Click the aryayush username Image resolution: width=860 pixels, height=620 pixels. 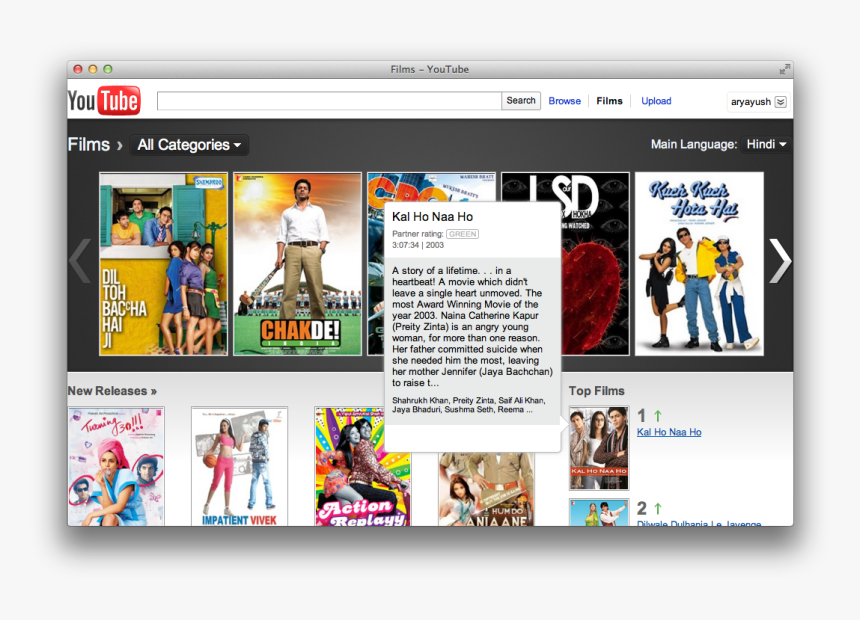[x=750, y=102]
